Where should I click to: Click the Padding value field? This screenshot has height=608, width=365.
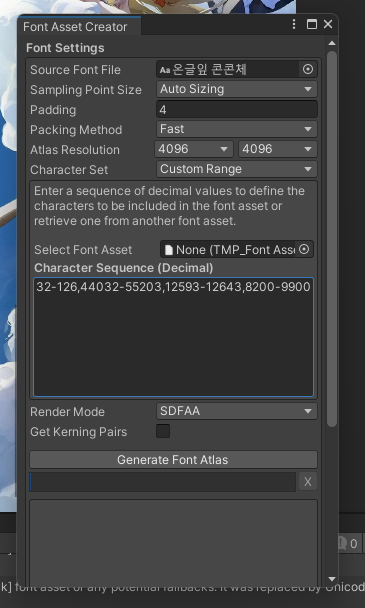point(237,109)
